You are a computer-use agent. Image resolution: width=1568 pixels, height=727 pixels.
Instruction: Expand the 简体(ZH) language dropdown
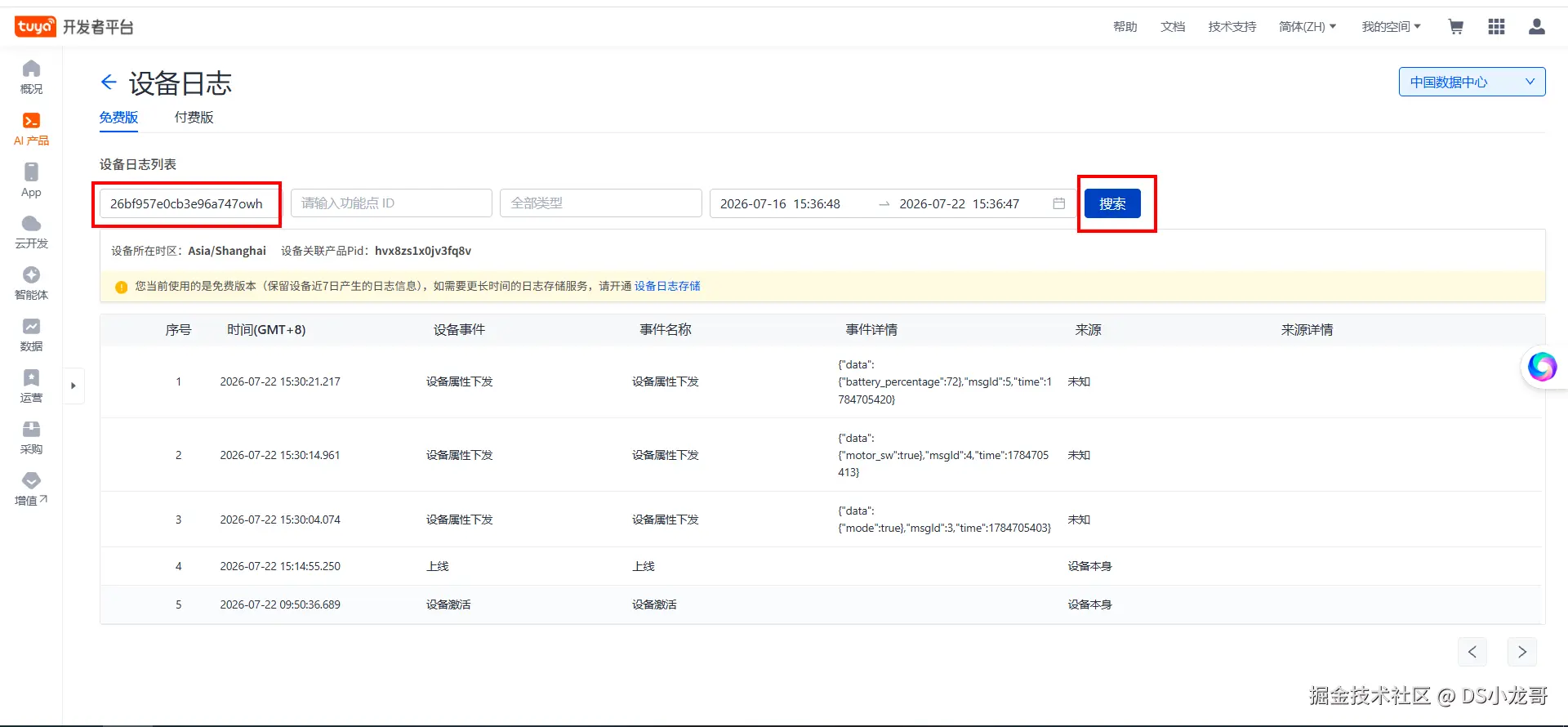pos(1307,27)
